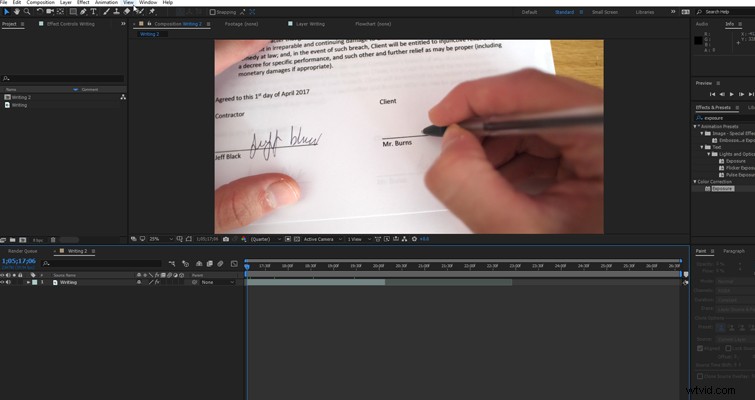This screenshot has height=400, width=755.
Task: Toggle the transparency grid button
Action: pyautogui.click(x=297, y=239)
